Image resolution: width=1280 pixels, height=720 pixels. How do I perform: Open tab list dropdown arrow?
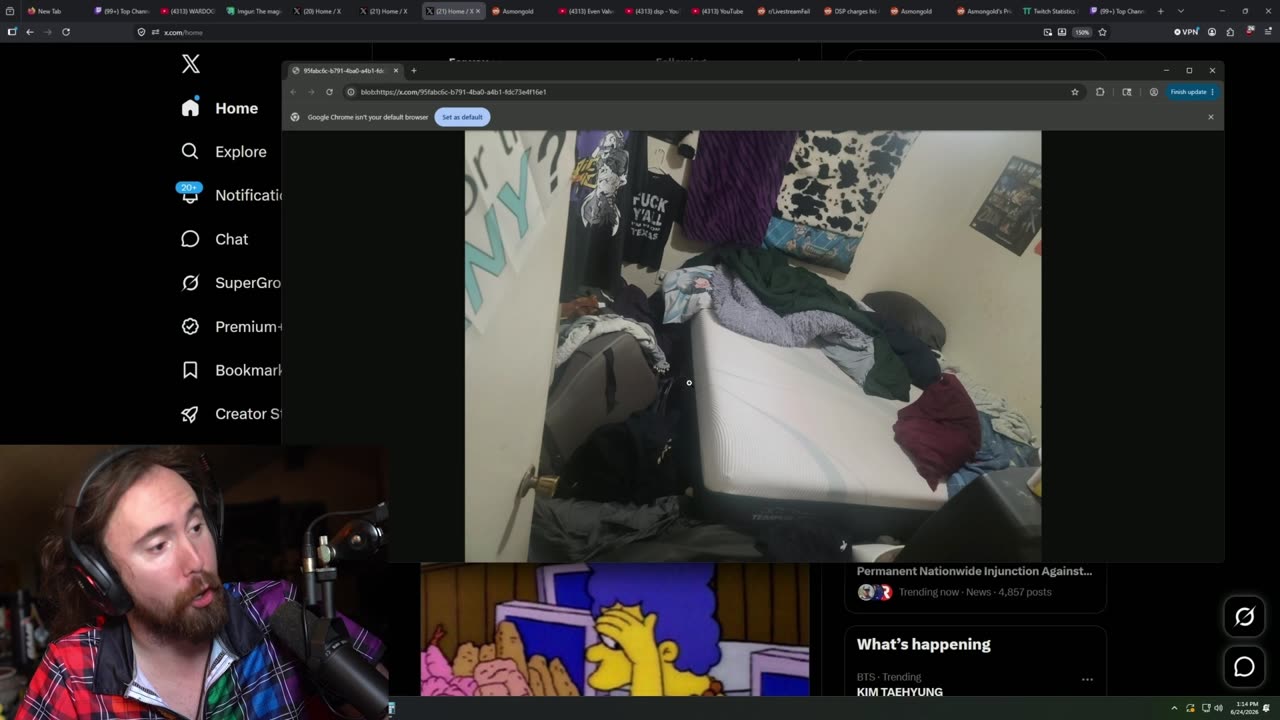(1181, 11)
